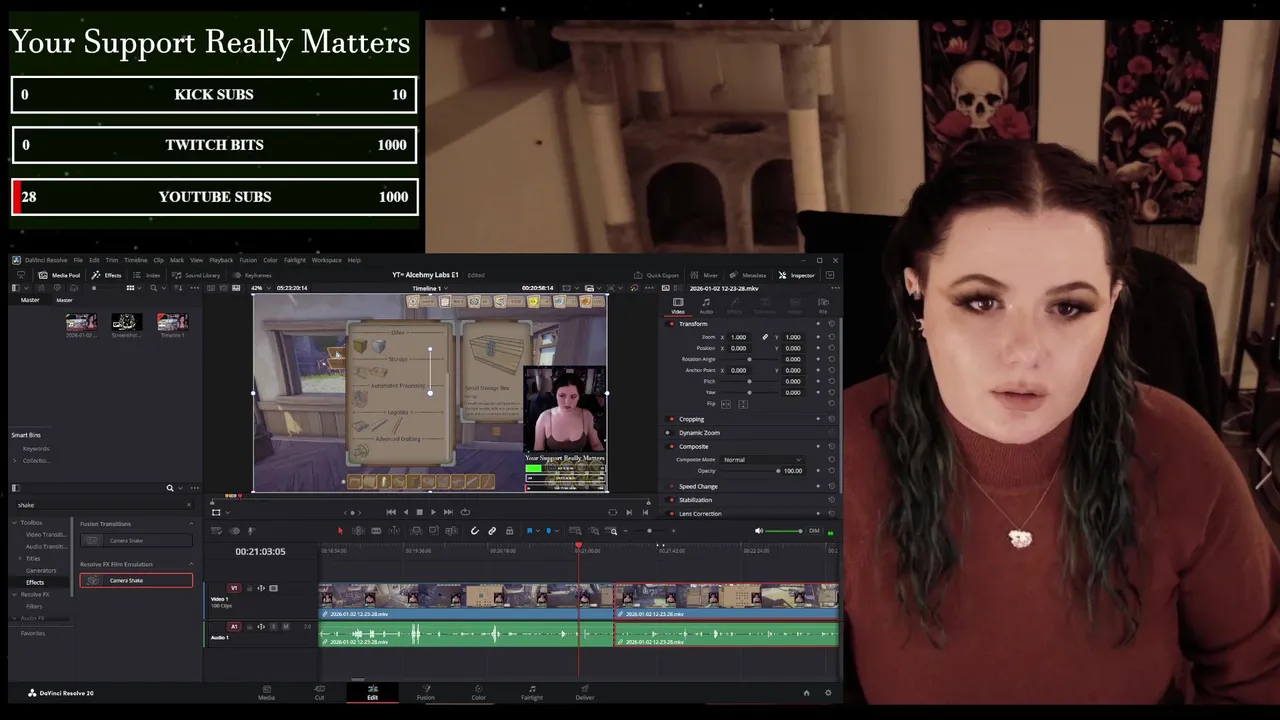Open the Playback menu
This screenshot has width=1280, height=720.
coord(221,260)
